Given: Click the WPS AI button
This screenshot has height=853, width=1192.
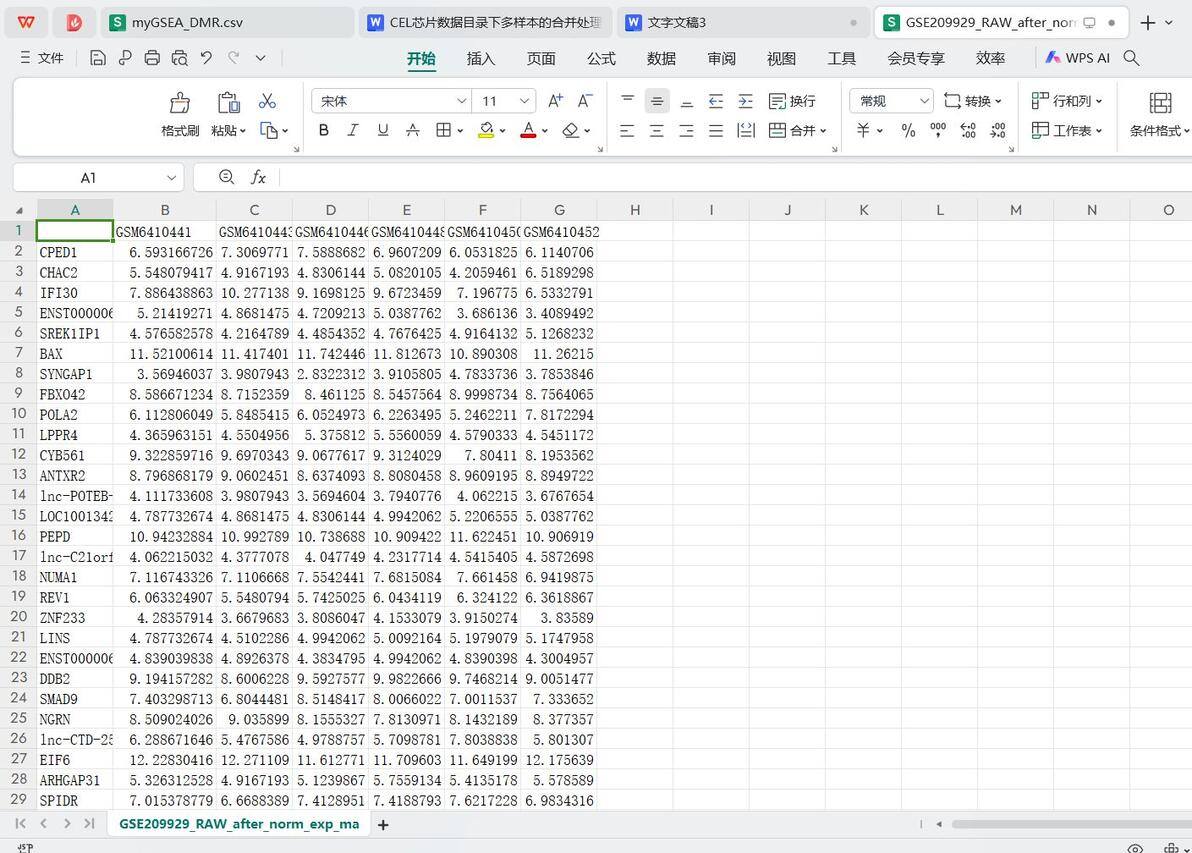Looking at the screenshot, I should point(1078,58).
